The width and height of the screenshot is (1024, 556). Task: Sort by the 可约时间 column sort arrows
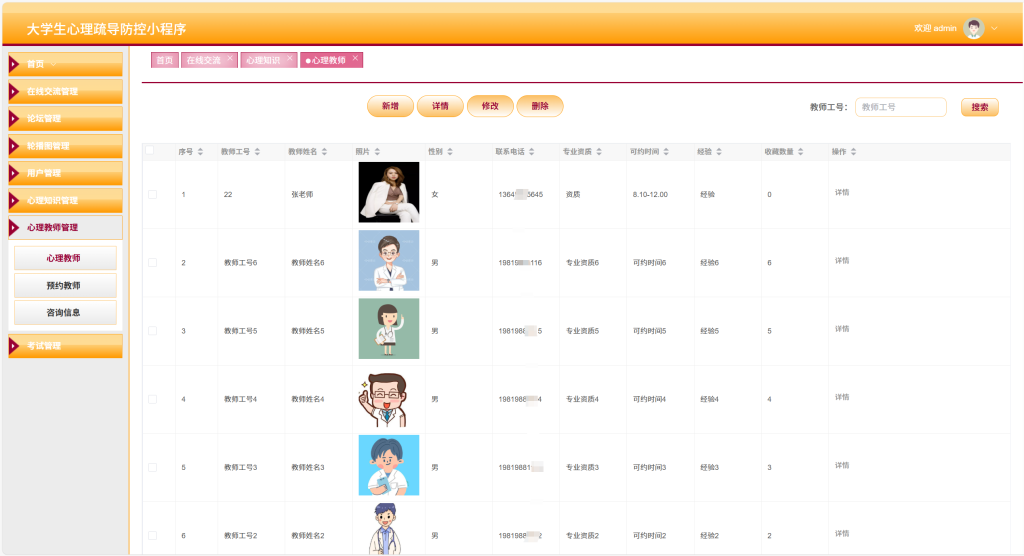pos(666,152)
